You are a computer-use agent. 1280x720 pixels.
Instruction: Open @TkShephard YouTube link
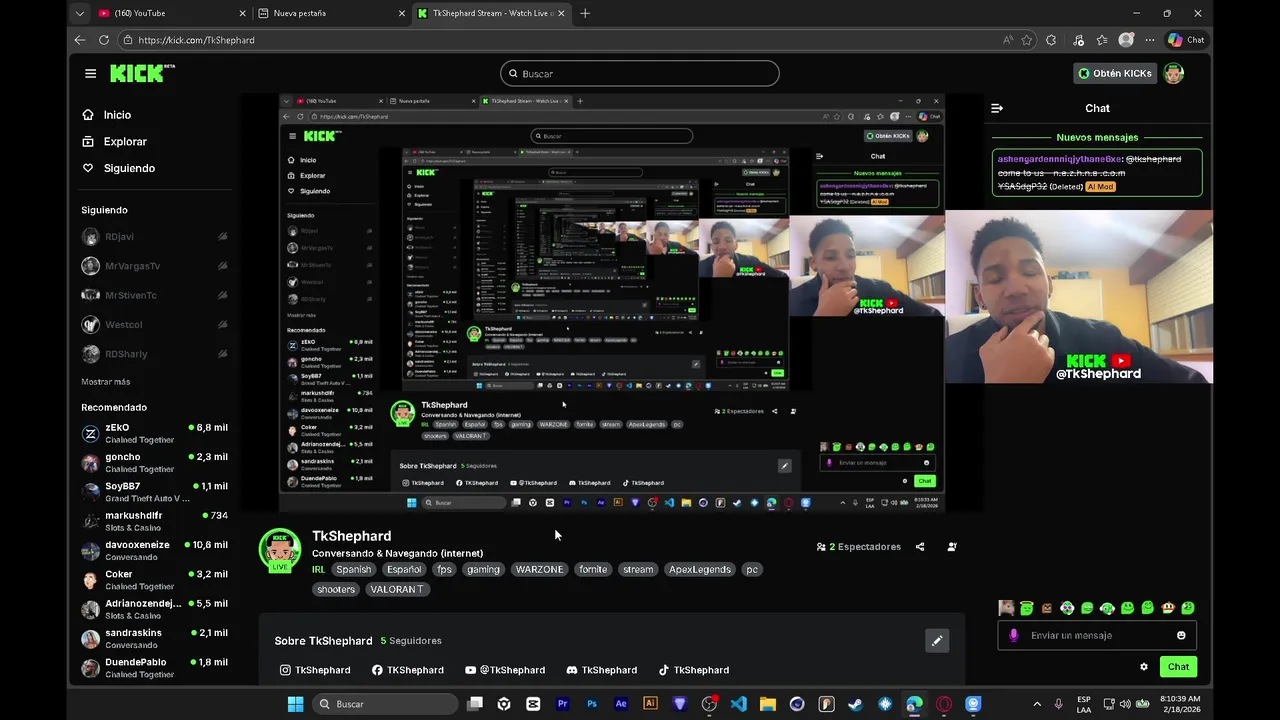coord(505,670)
